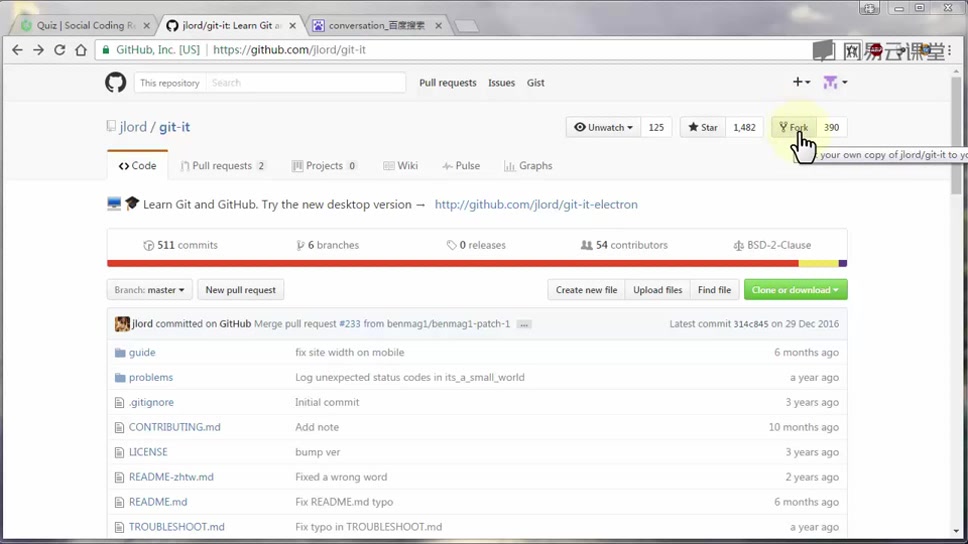Open the Branch: master dropdown
The width and height of the screenshot is (968, 544).
[149, 290]
